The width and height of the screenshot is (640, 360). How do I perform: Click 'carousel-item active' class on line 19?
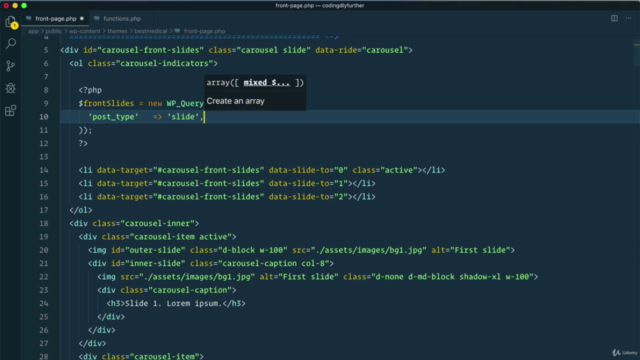(183, 237)
